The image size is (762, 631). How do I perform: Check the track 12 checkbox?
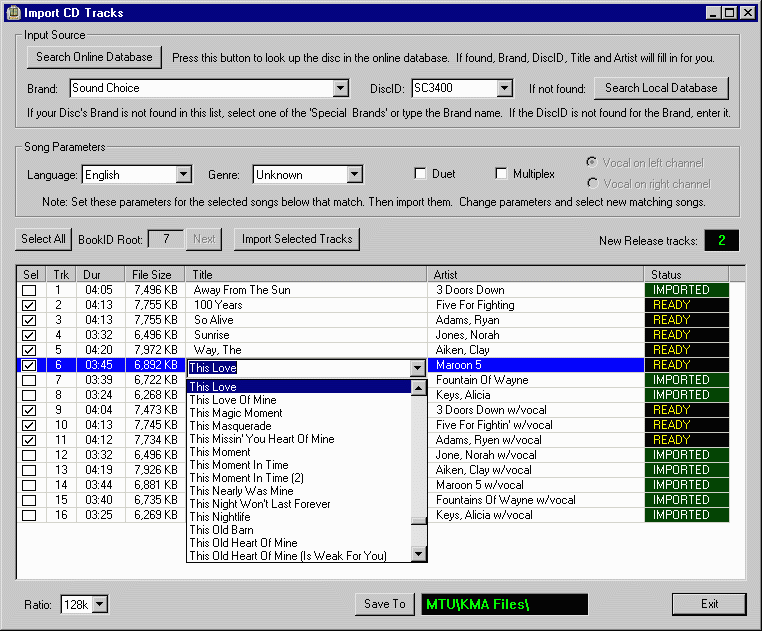[x=29, y=456]
